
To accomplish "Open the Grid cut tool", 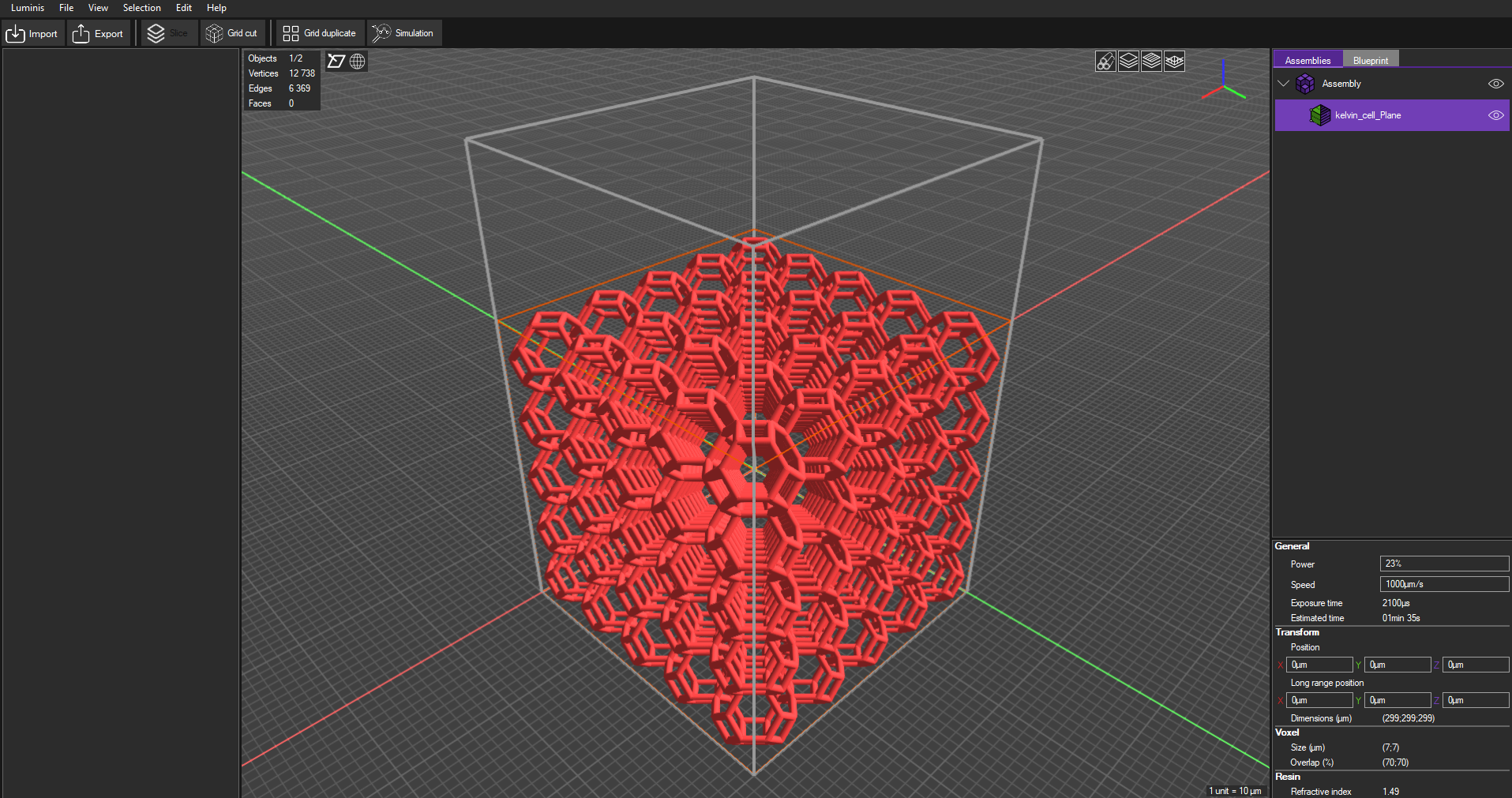I will point(232,33).
